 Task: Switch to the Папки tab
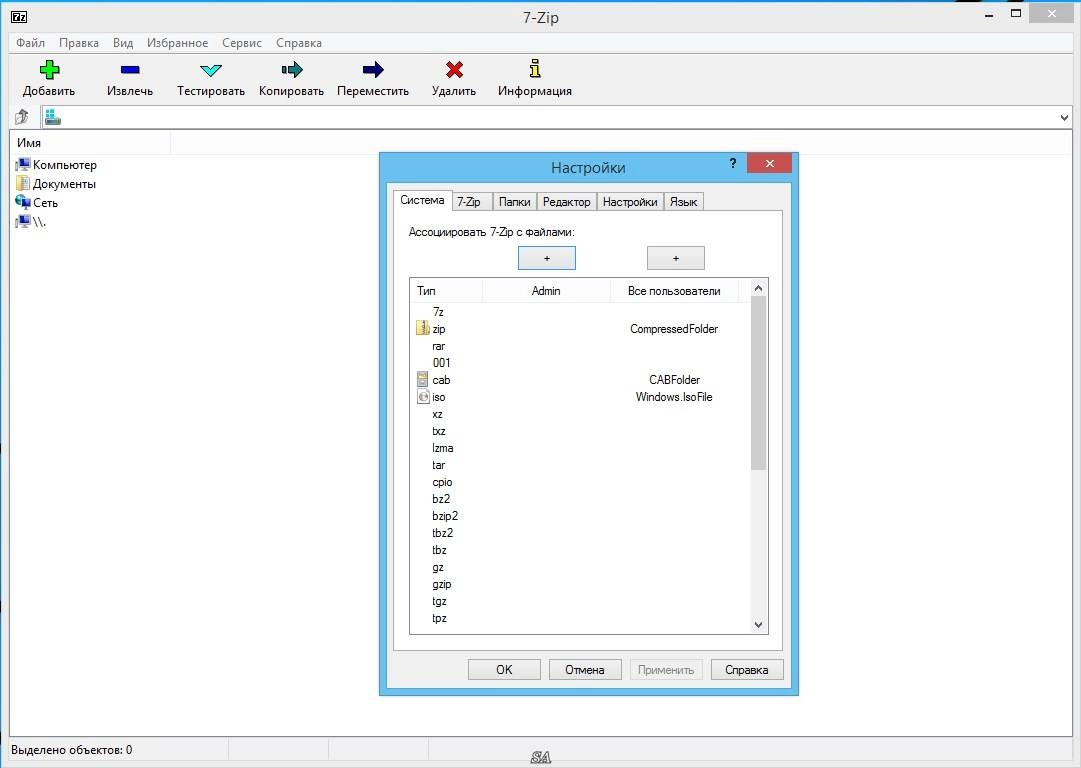click(x=514, y=201)
